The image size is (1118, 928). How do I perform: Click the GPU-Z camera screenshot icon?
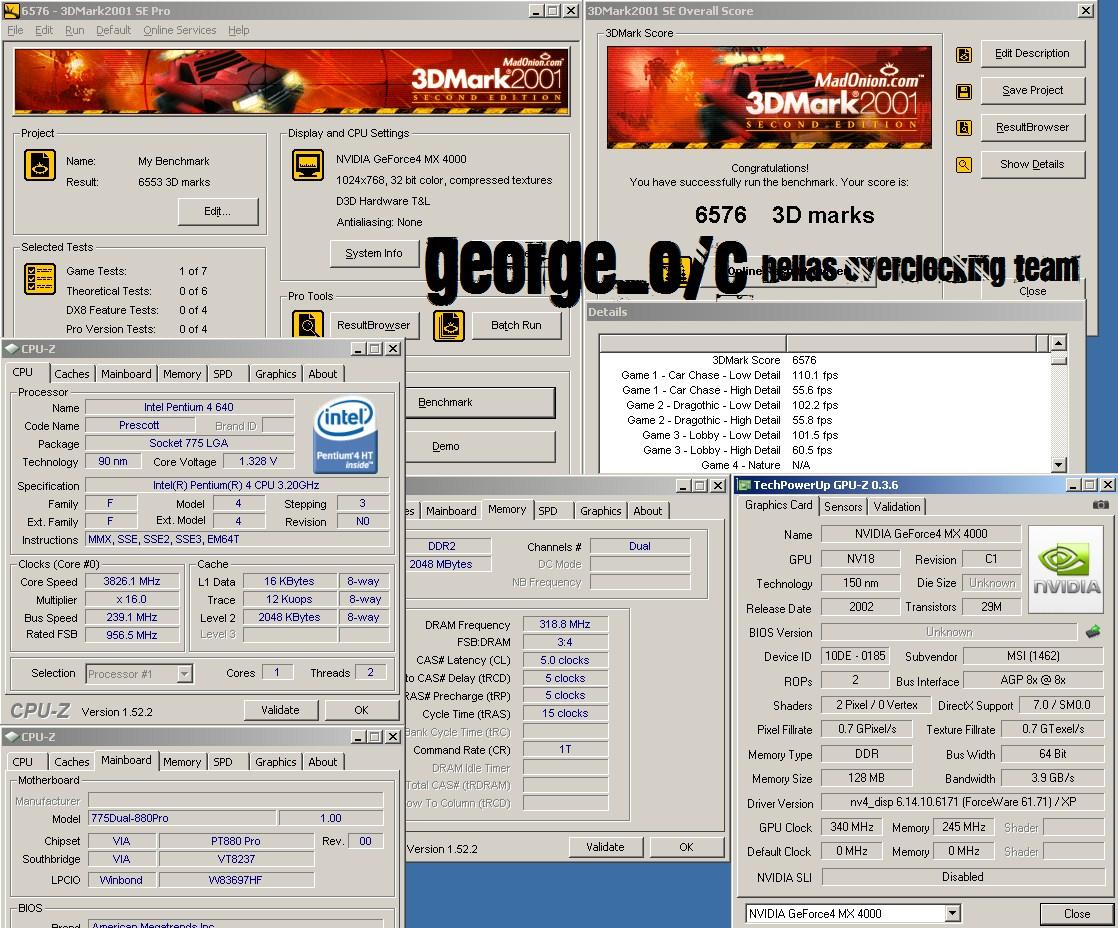(1100, 505)
